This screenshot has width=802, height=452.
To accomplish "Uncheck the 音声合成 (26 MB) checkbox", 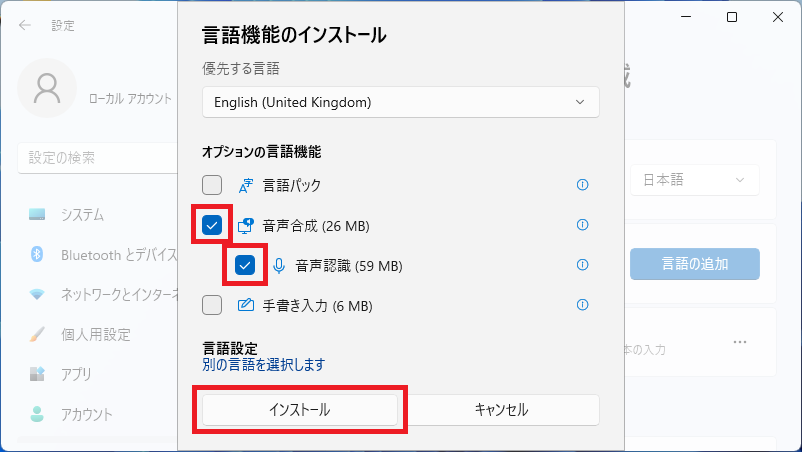I will 212,226.
